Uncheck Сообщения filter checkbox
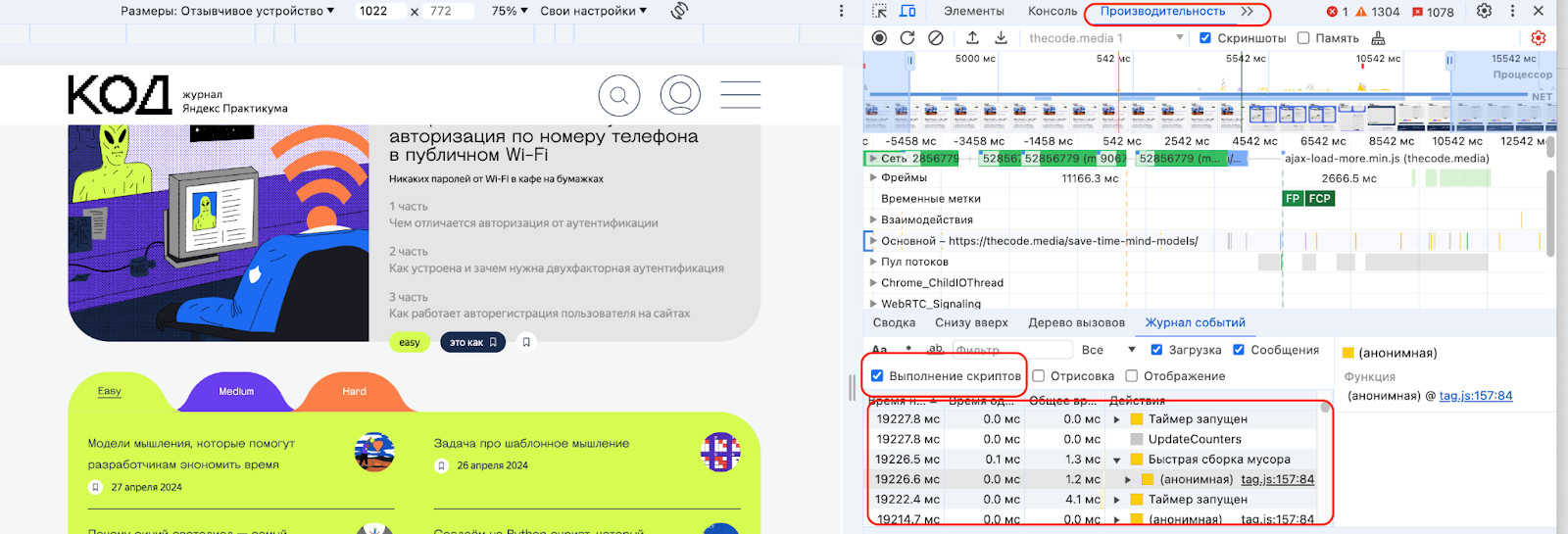The image size is (1568, 534). point(1239,350)
